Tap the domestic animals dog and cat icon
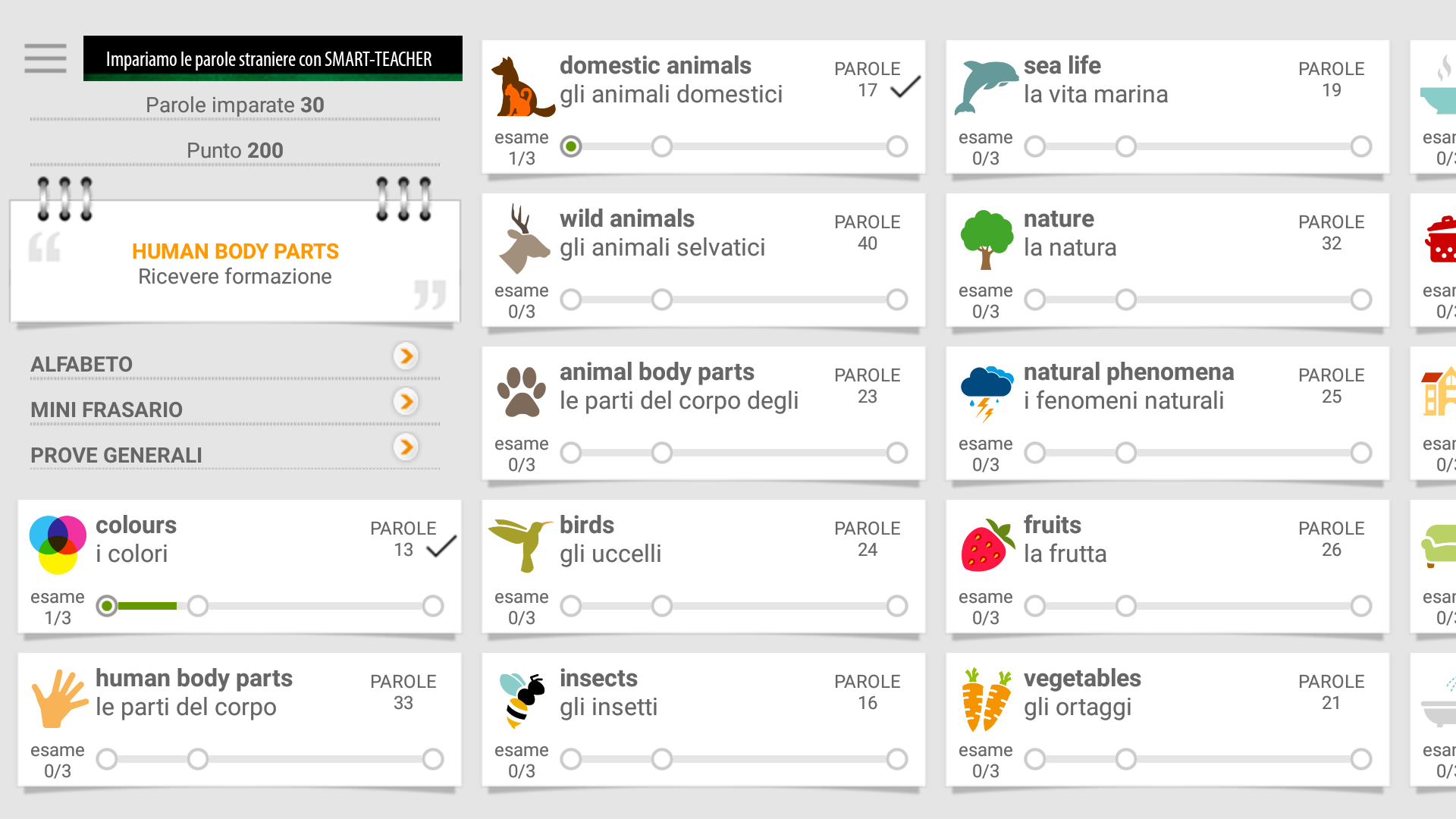 pos(522,86)
